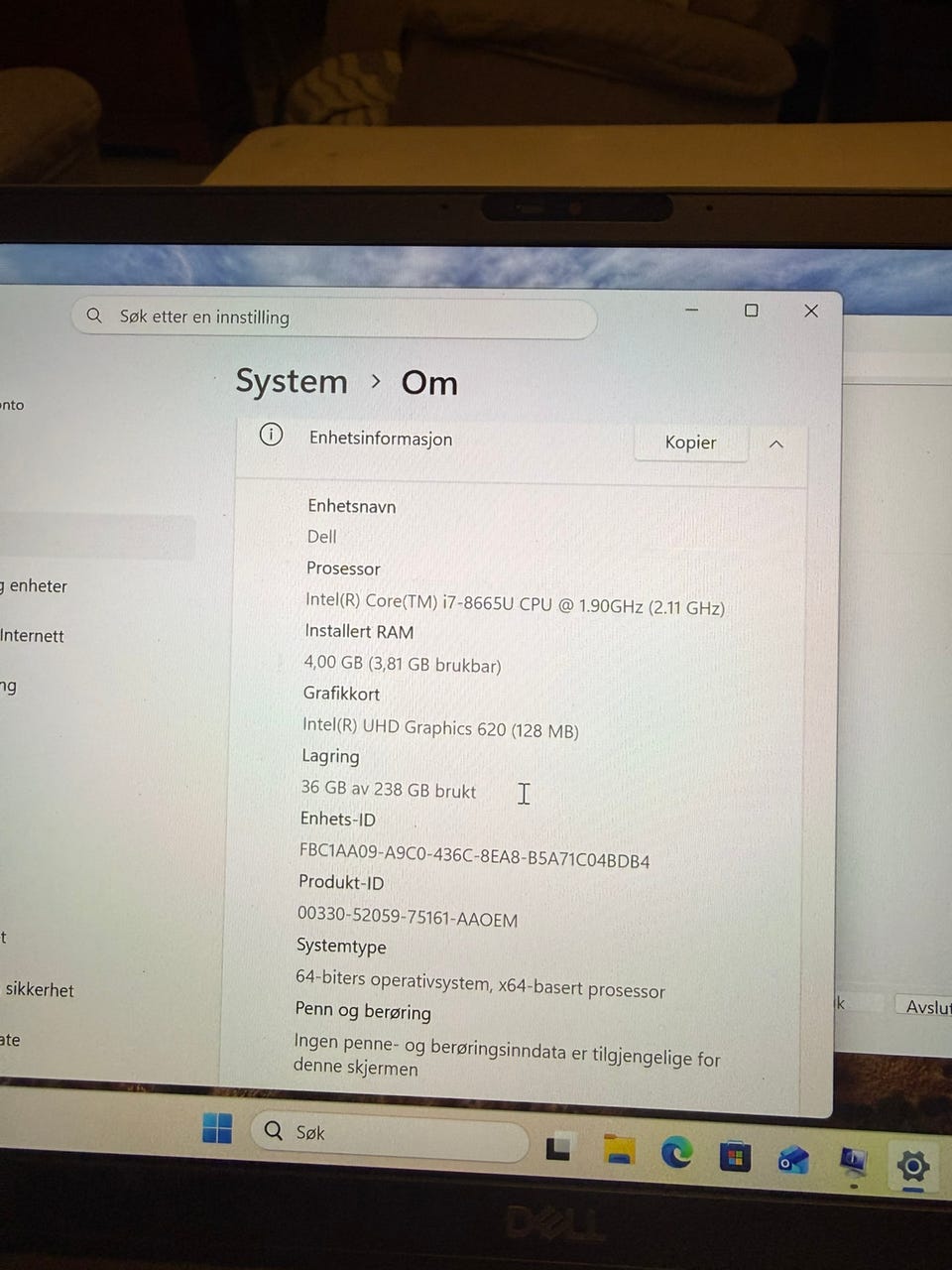Click the "Systemtype" label

[x=341, y=947]
